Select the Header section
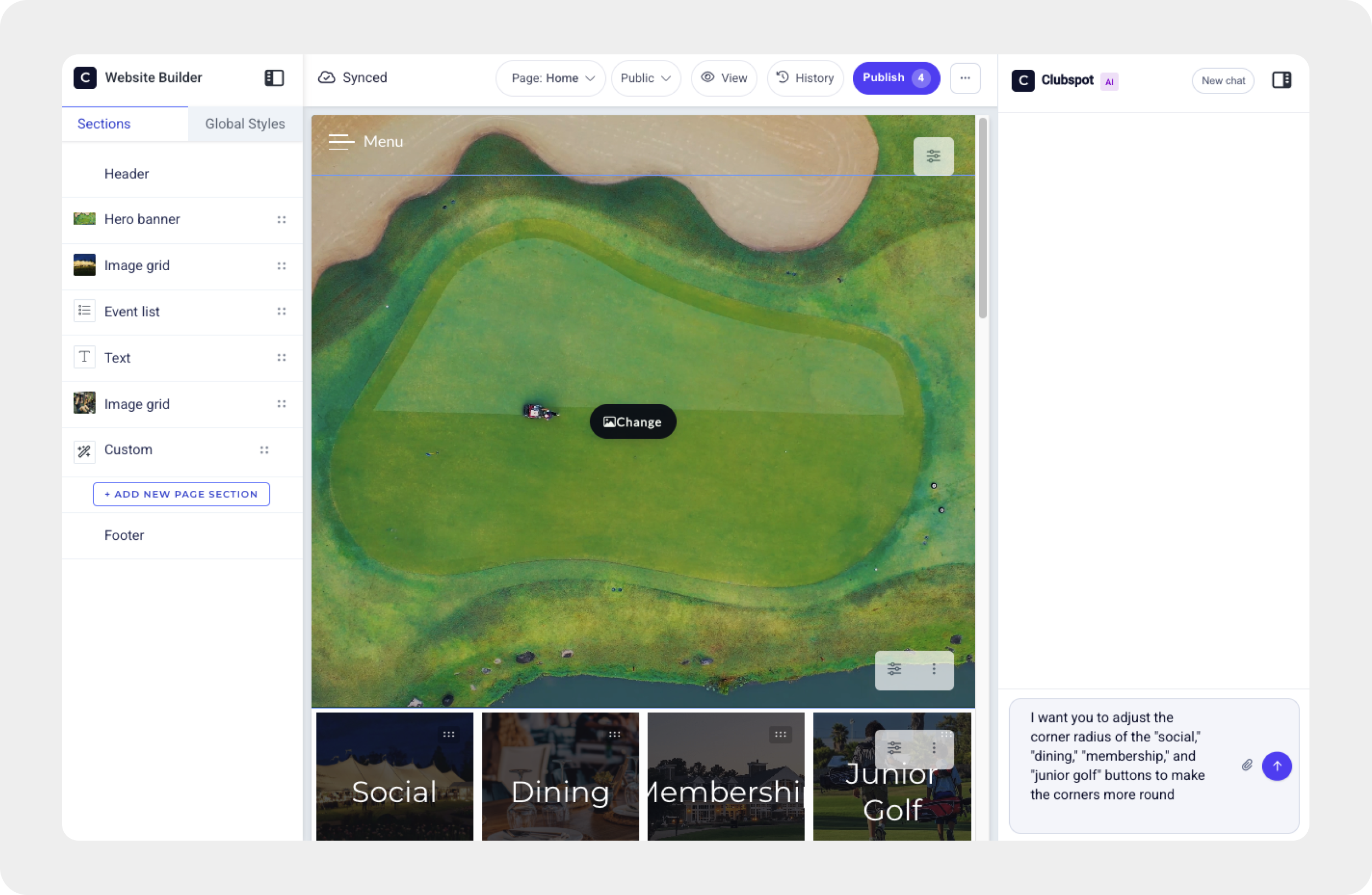Image resolution: width=1372 pixels, height=895 pixels. point(182,174)
